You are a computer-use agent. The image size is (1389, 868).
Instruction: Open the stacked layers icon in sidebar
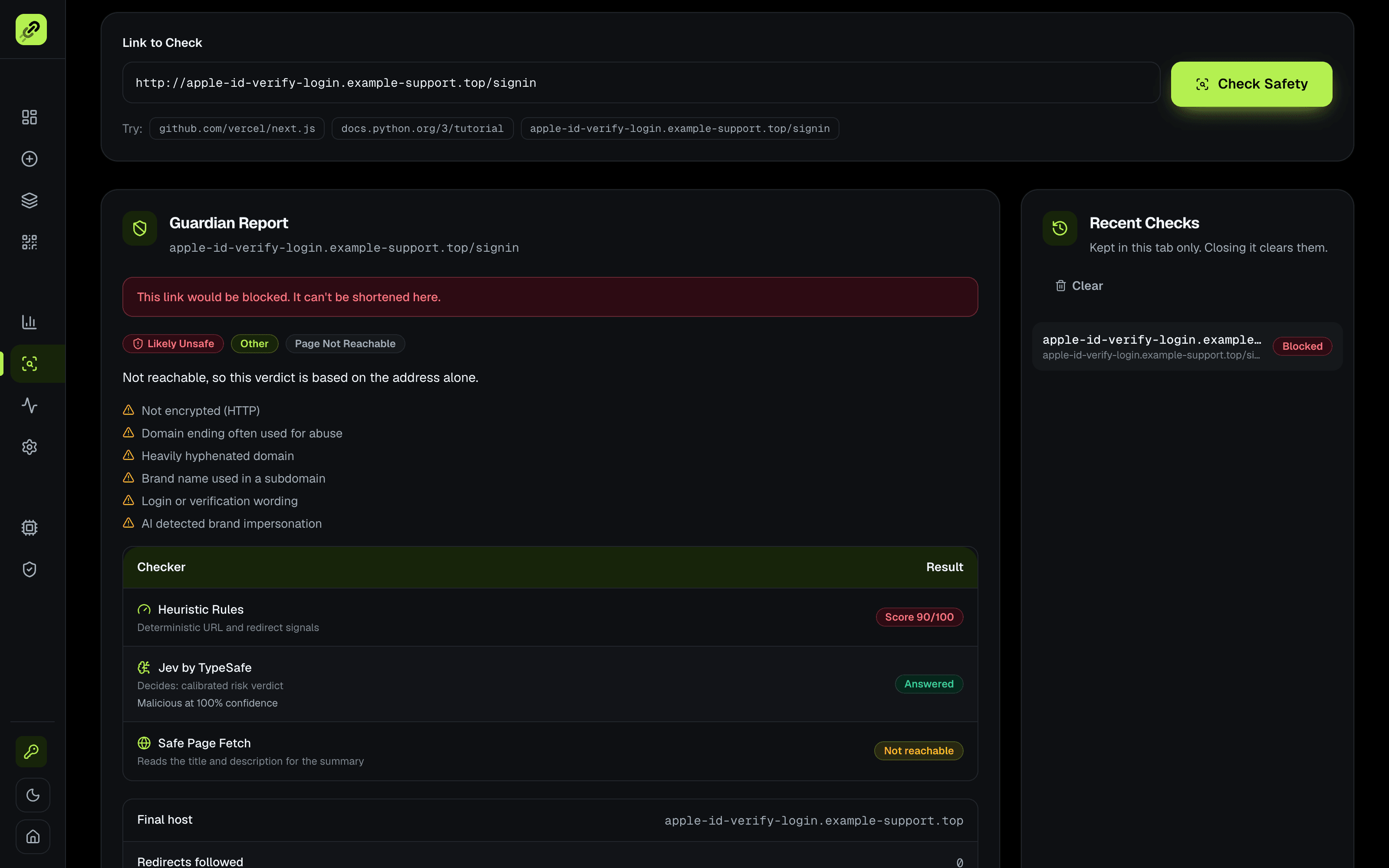click(29, 201)
